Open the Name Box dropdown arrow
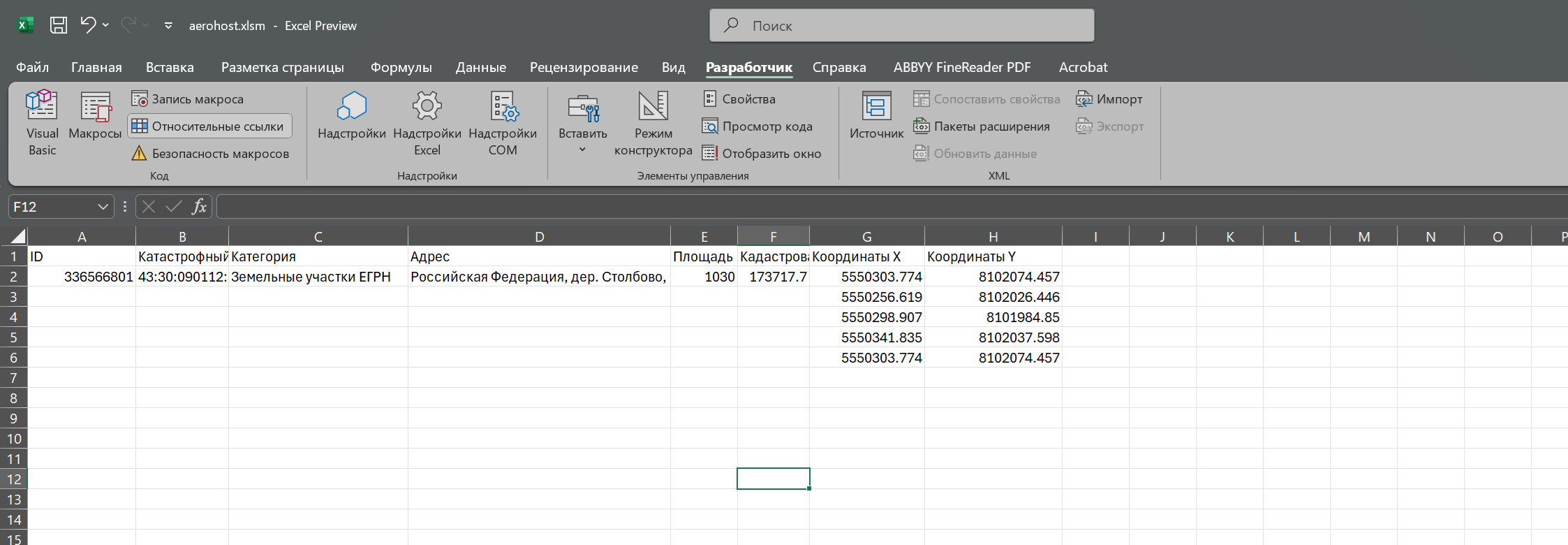The image size is (1568, 545). [x=103, y=207]
